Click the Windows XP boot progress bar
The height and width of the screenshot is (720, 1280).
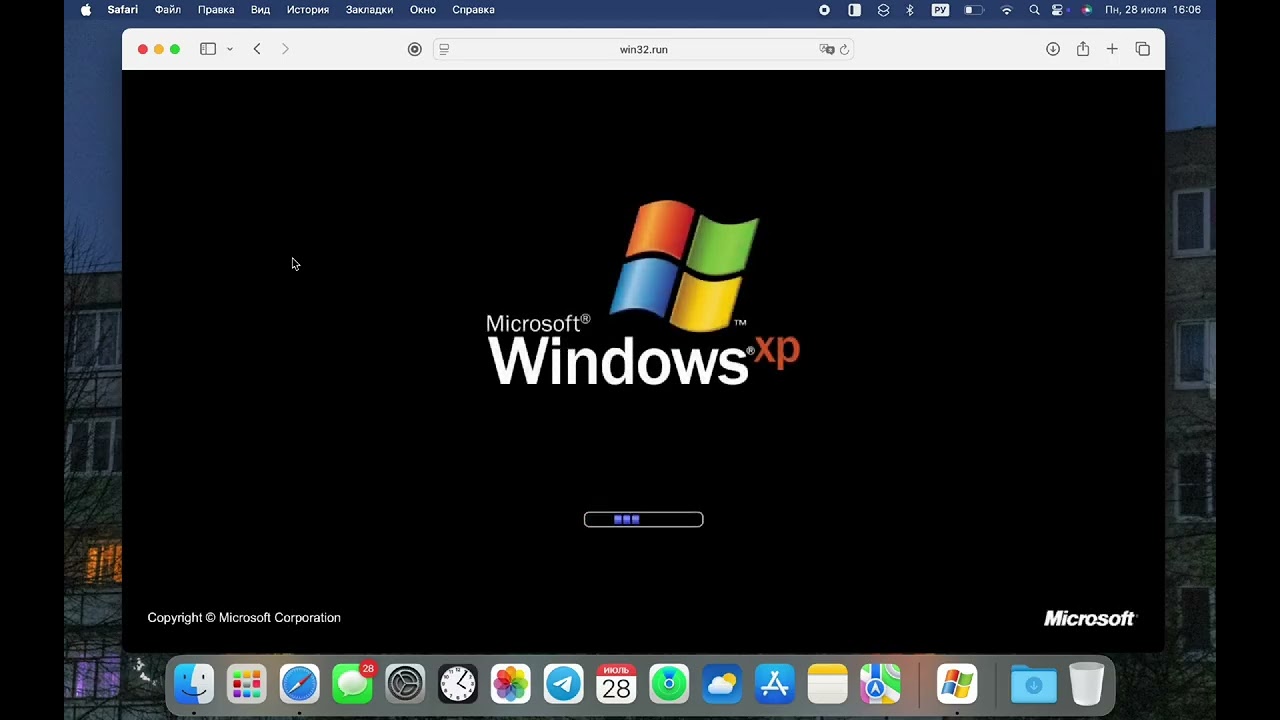pyautogui.click(x=643, y=519)
